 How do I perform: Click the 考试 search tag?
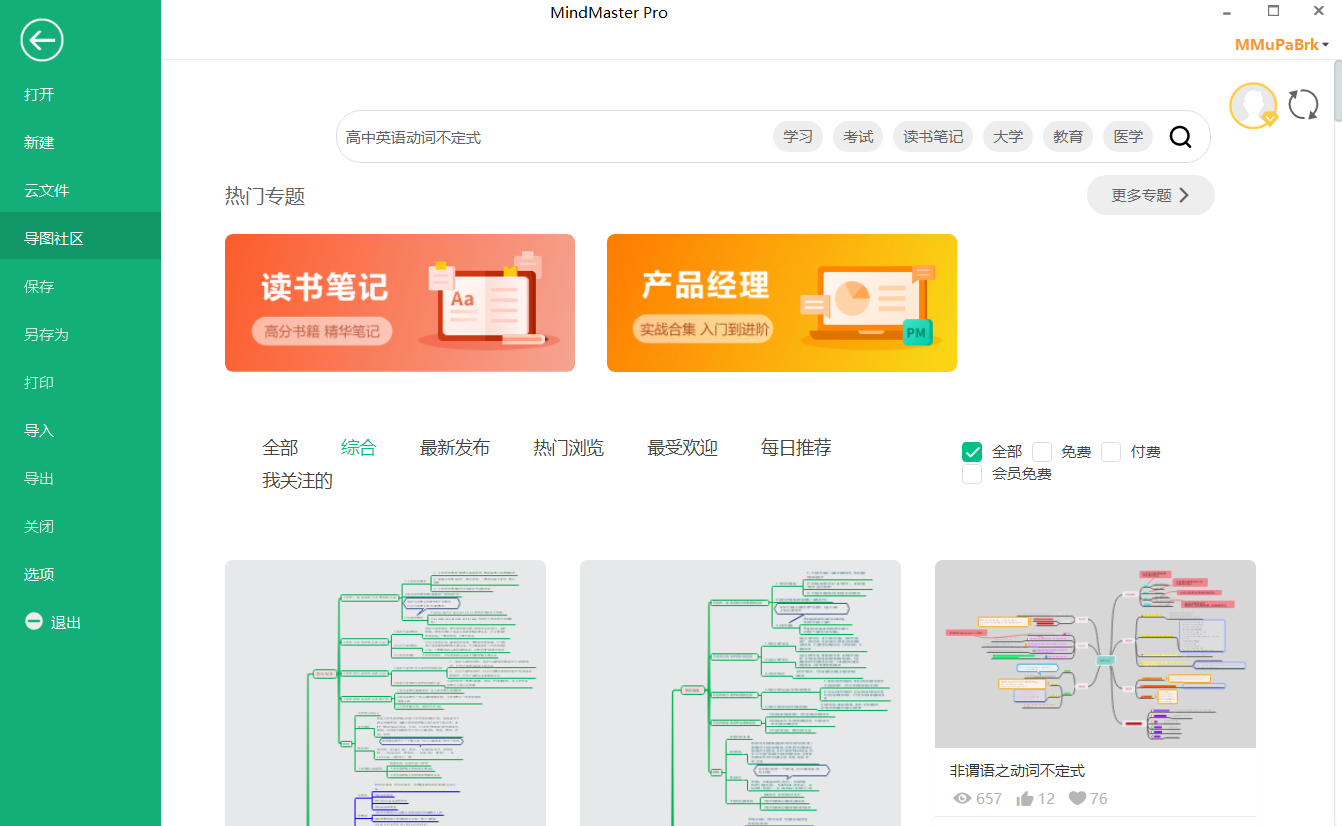coord(858,137)
